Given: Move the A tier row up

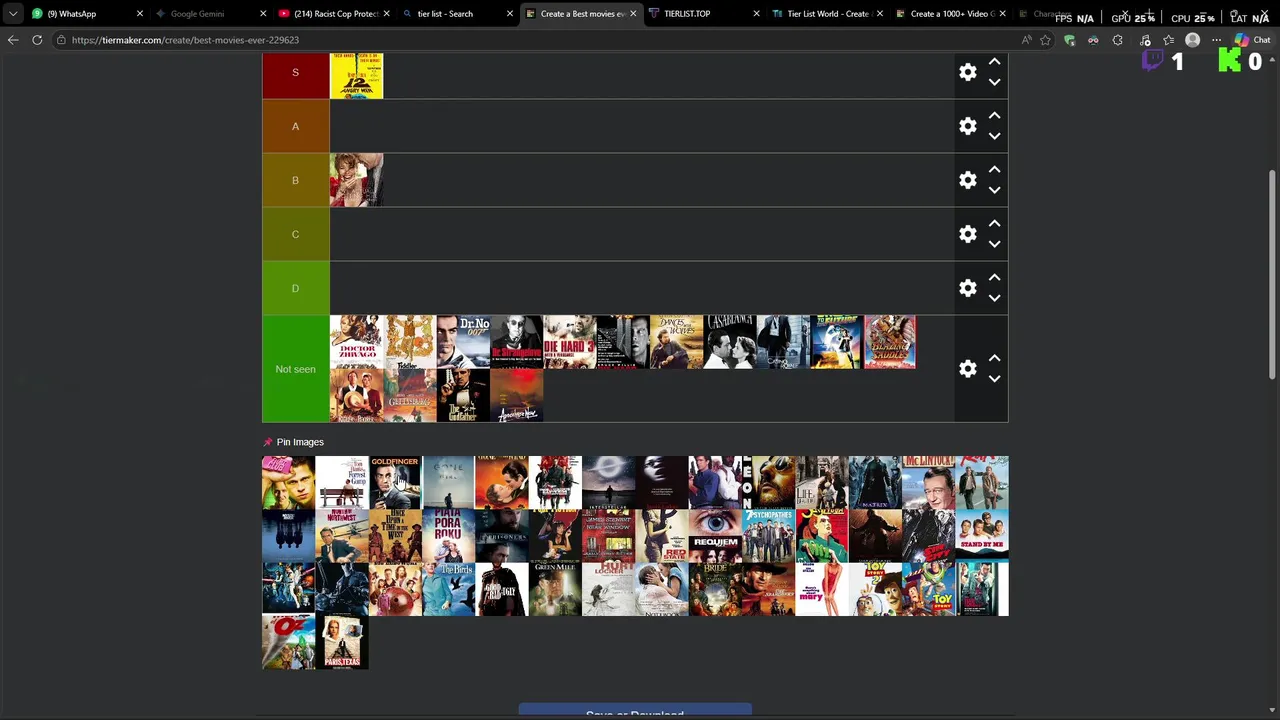Looking at the screenshot, I should pyautogui.click(x=994, y=116).
